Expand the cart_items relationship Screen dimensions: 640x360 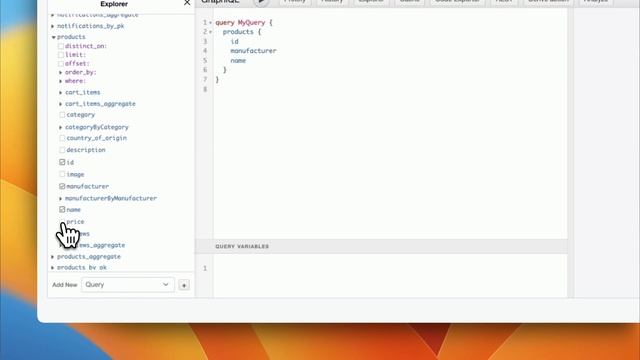60,93
